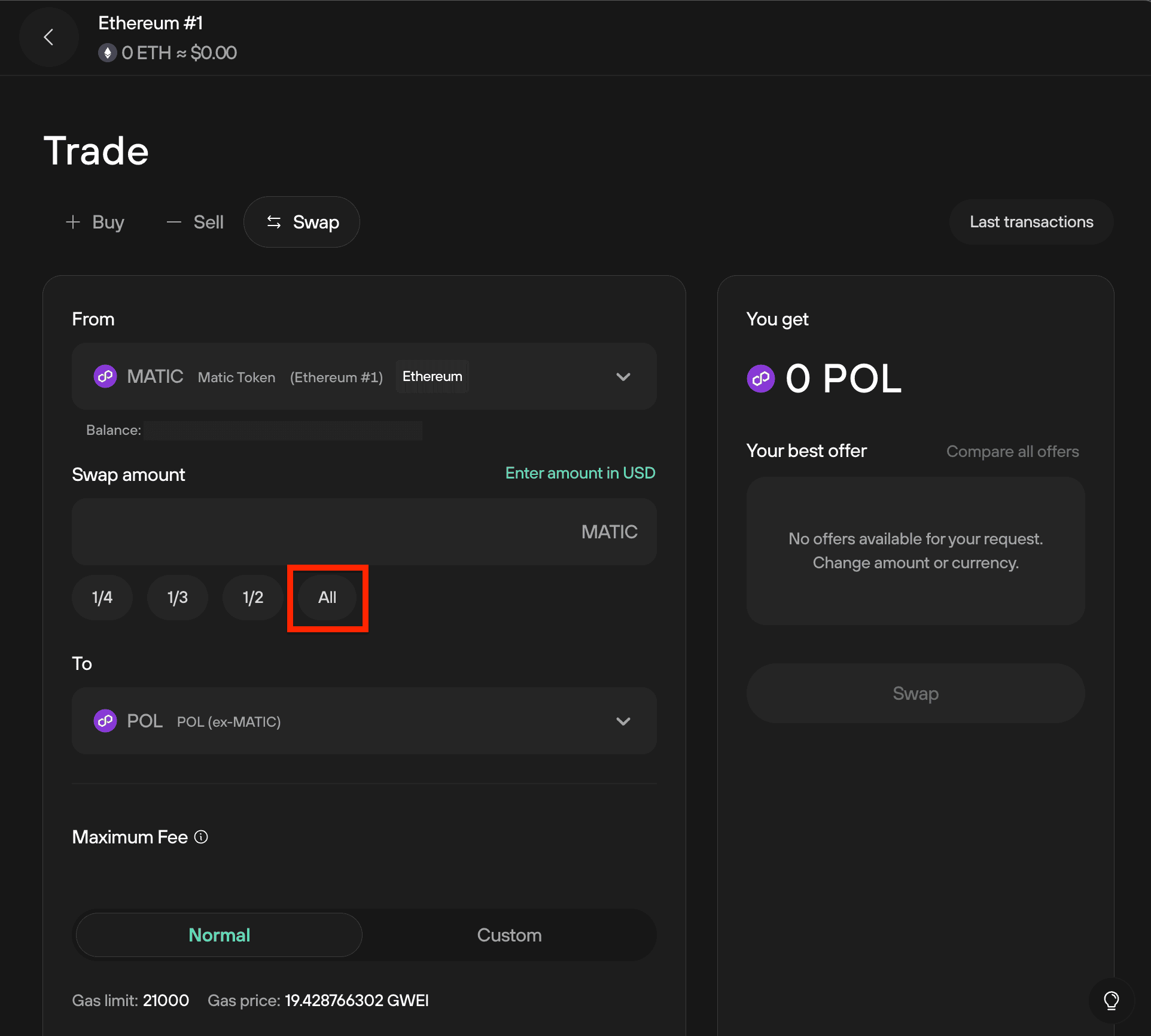The height and width of the screenshot is (1036, 1151).
Task: Click the Ethereum network tag in From field
Action: click(432, 376)
